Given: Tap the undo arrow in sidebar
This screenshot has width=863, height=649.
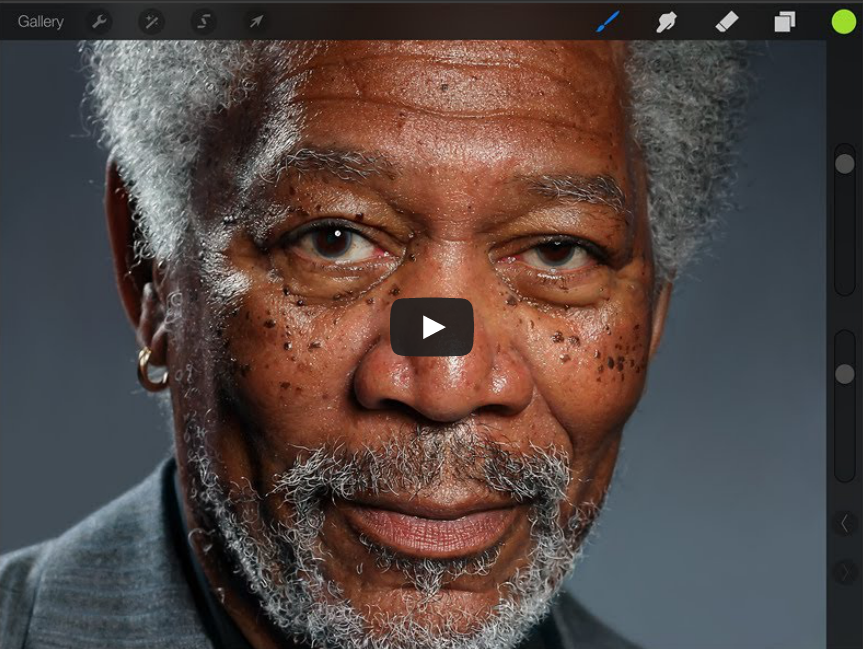Looking at the screenshot, I should click(x=845, y=523).
